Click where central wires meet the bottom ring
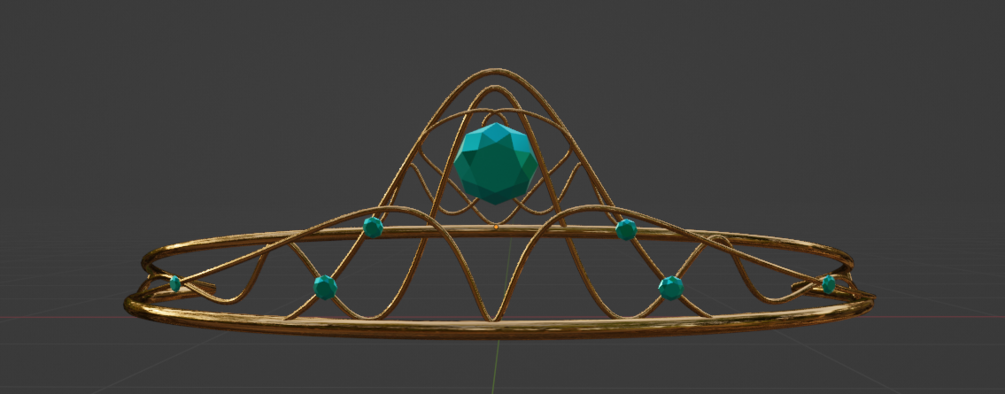Viewport: 1005px width, 394px height. pyautogui.click(x=492, y=317)
